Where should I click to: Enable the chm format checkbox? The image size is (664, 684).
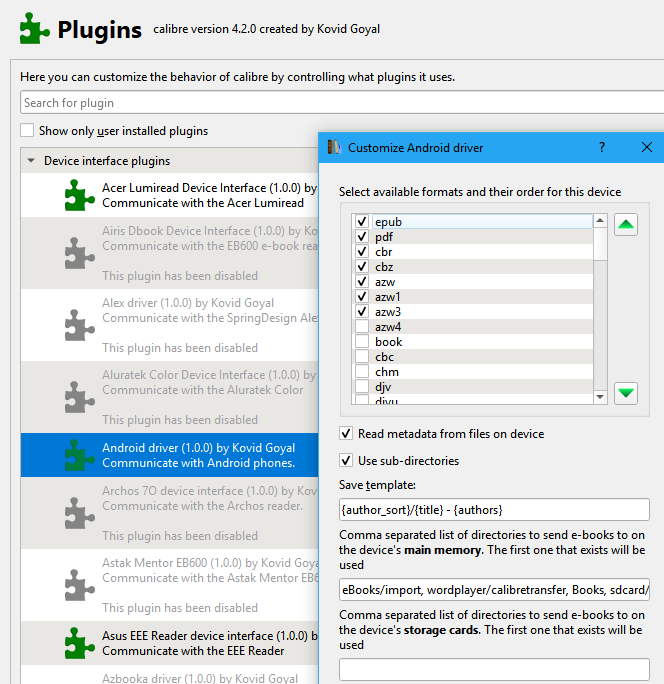click(x=362, y=372)
